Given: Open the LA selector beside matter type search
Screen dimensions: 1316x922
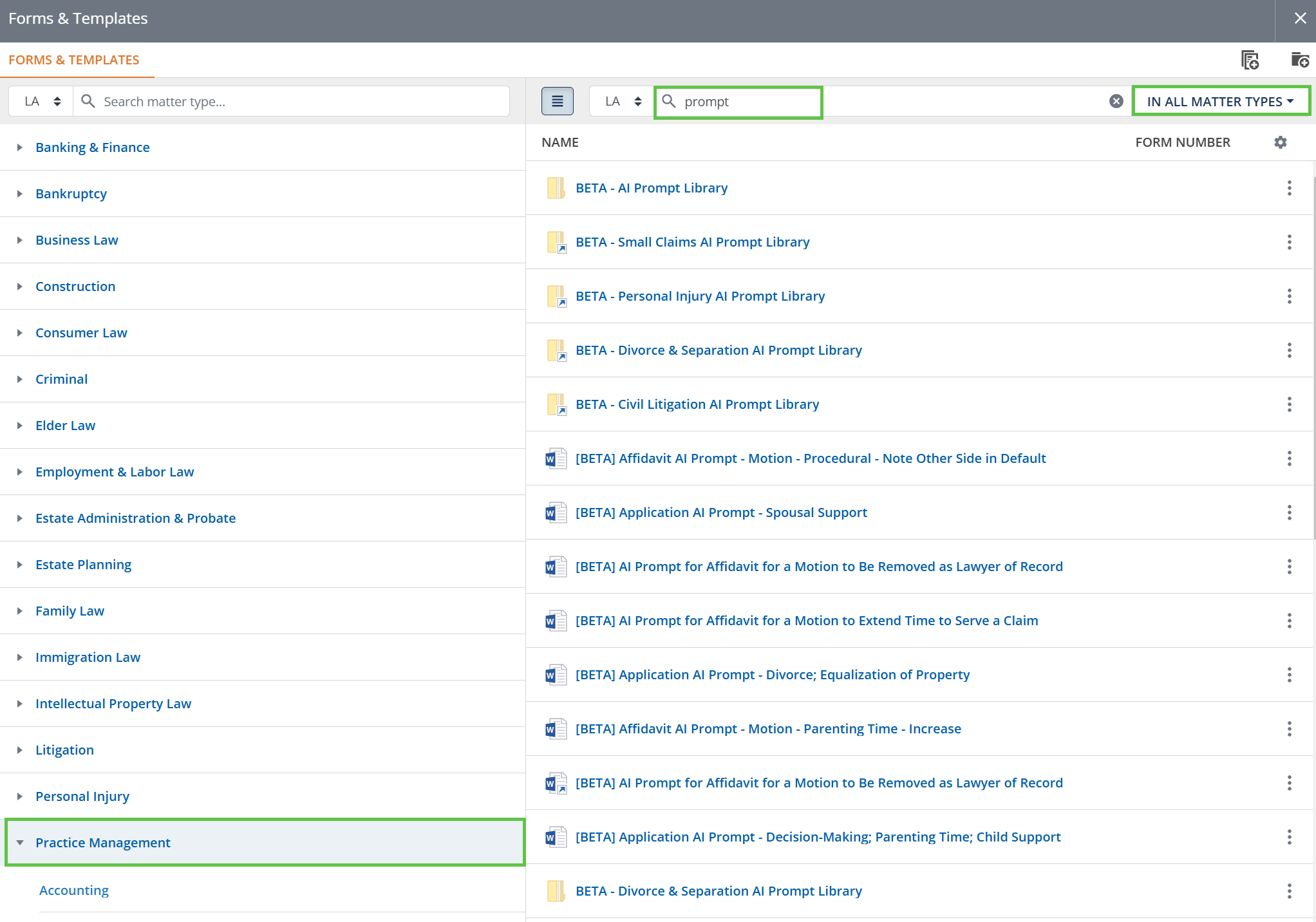Looking at the screenshot, I should 42,102.
